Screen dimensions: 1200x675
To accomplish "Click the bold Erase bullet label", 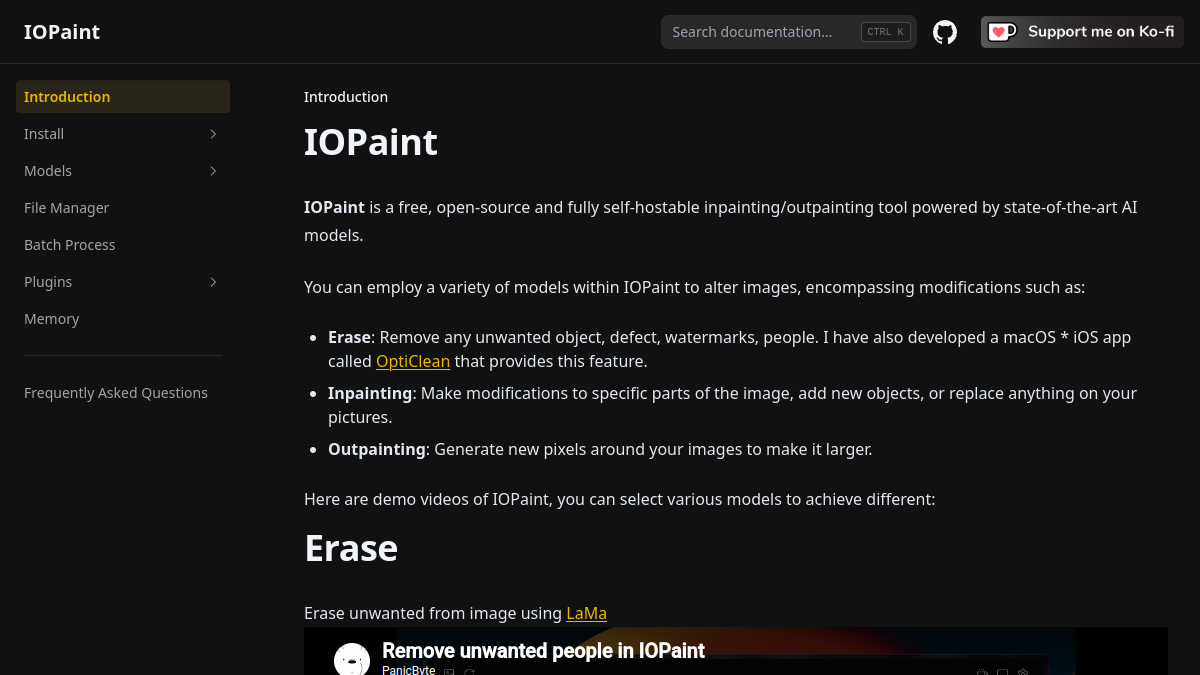I will [x=349, y=337].
